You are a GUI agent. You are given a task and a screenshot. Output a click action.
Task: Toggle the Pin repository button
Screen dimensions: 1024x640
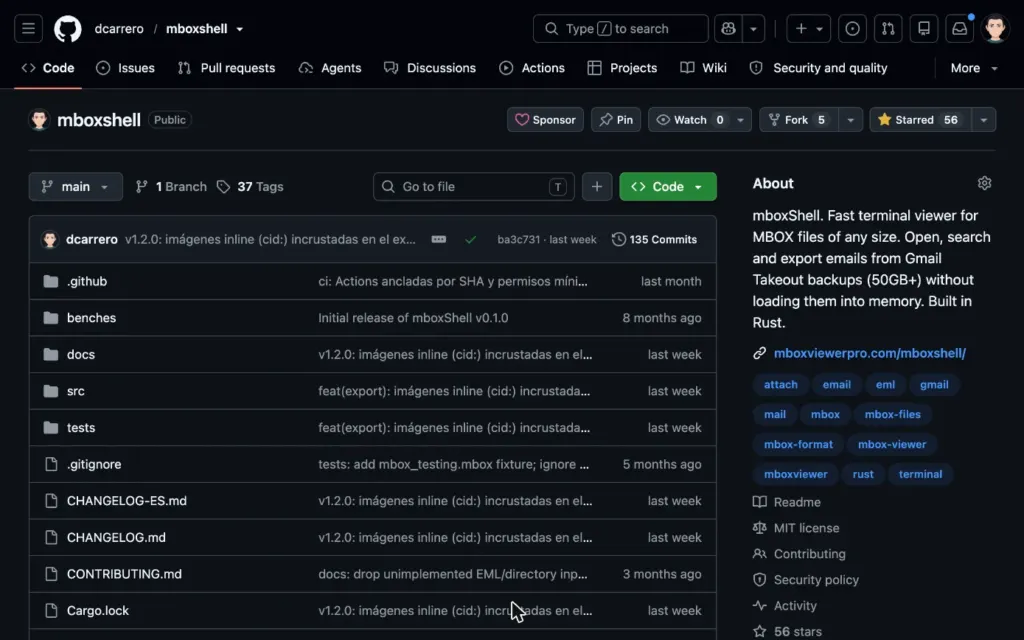[616, 120]
